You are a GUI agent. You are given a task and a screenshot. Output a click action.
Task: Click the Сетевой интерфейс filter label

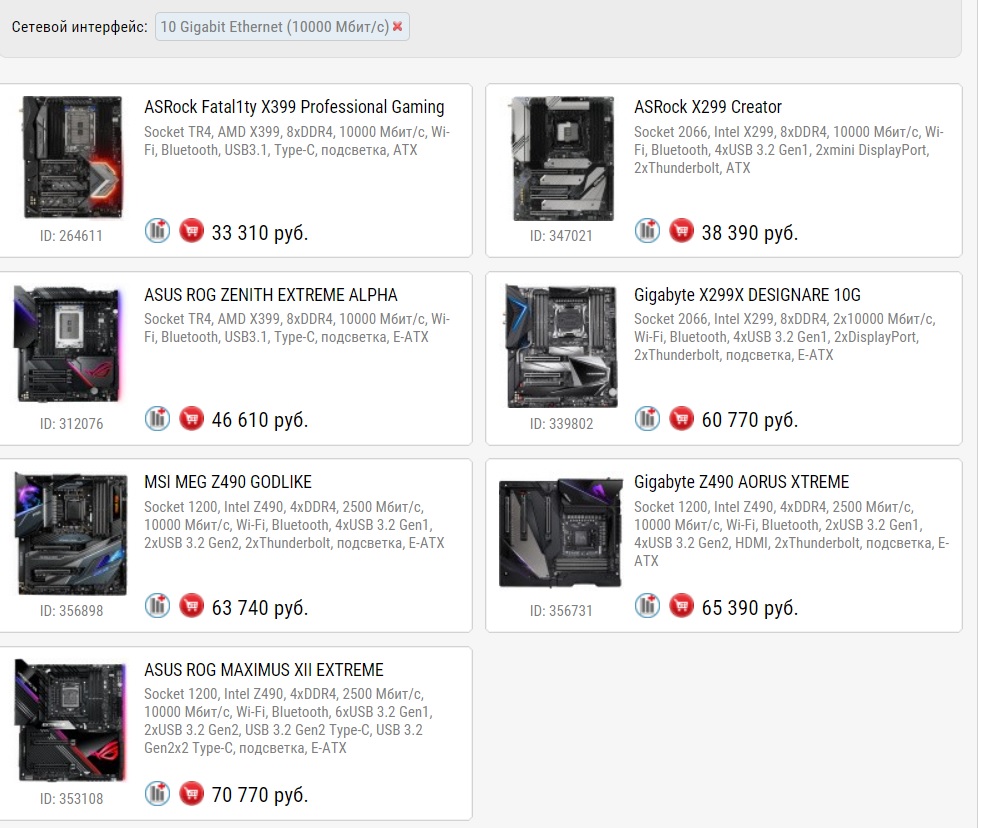(x=80, y=27)
